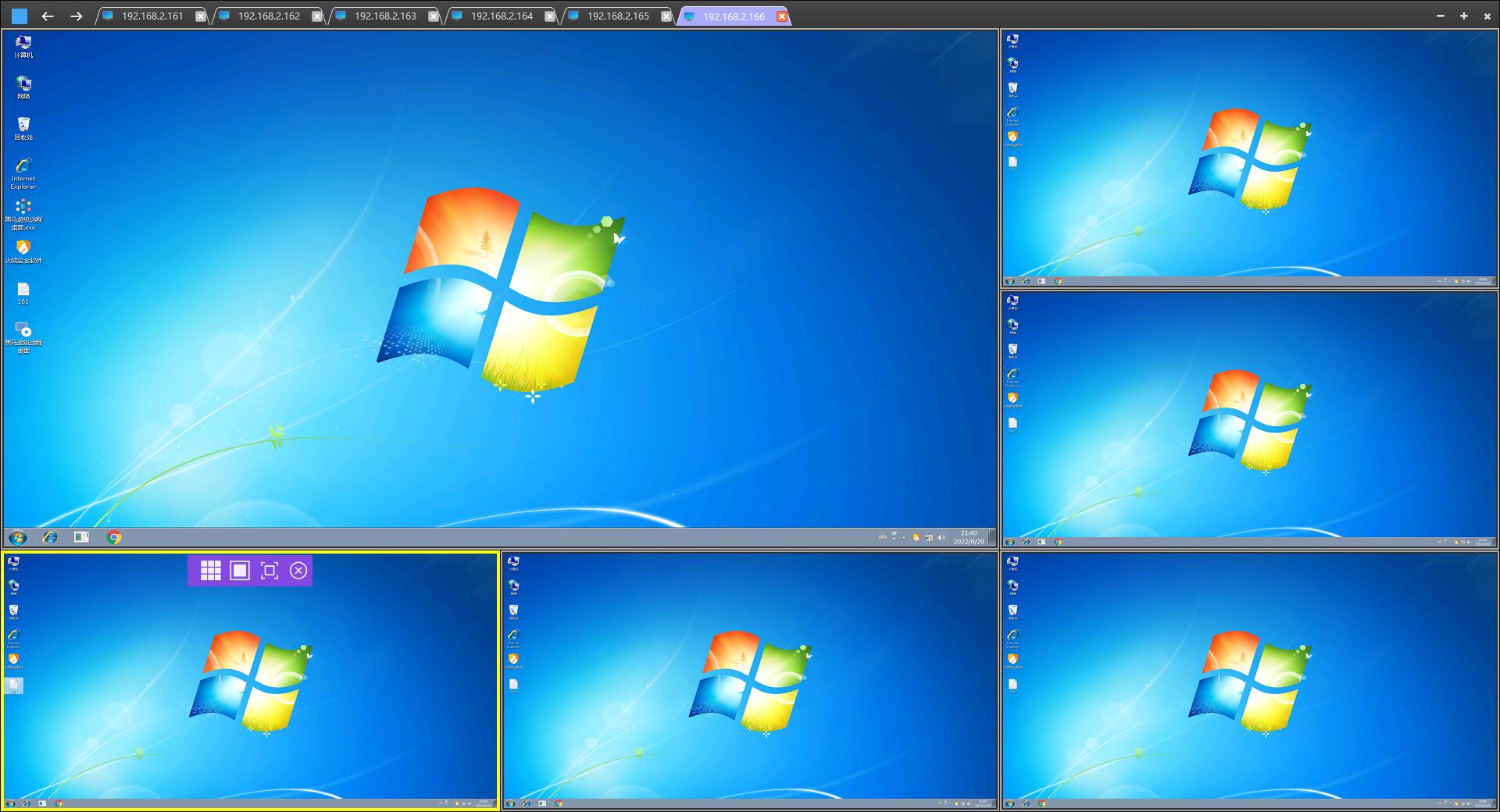Click the Chrome taskbar icon in the bottom-center session
1500x812 pixels.
559,803
